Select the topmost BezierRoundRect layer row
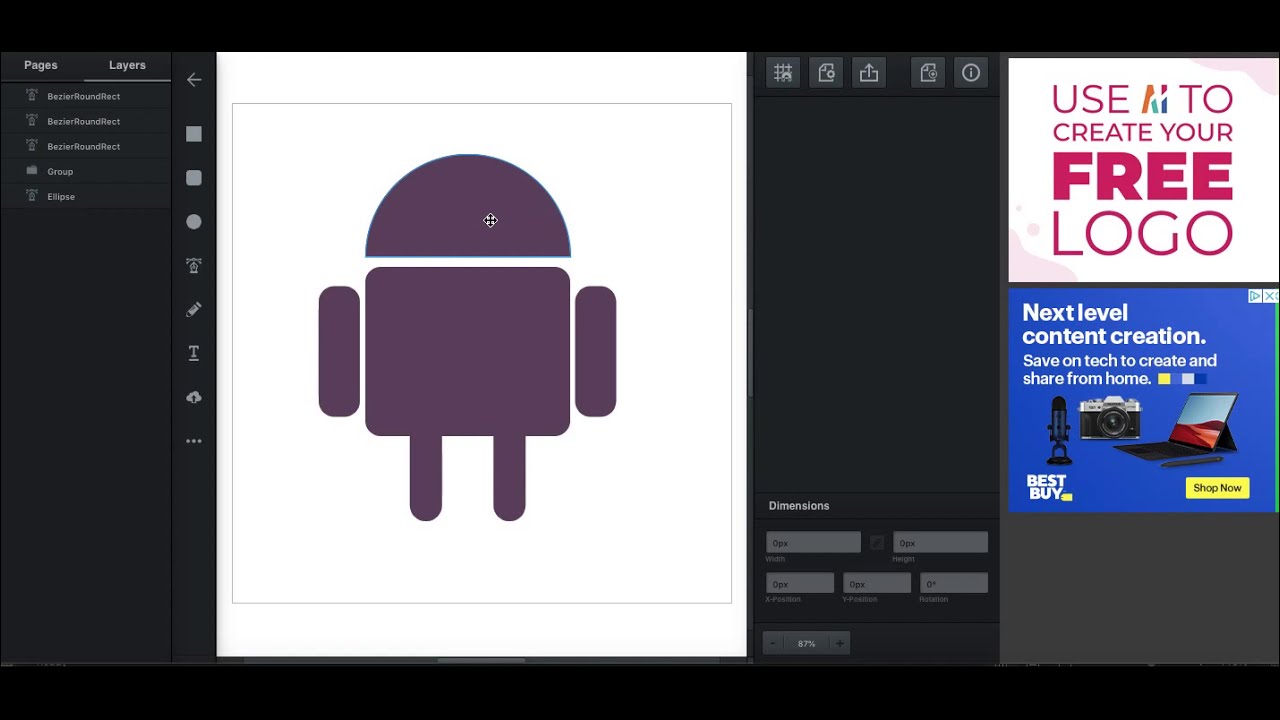 (x=86, y=96)
